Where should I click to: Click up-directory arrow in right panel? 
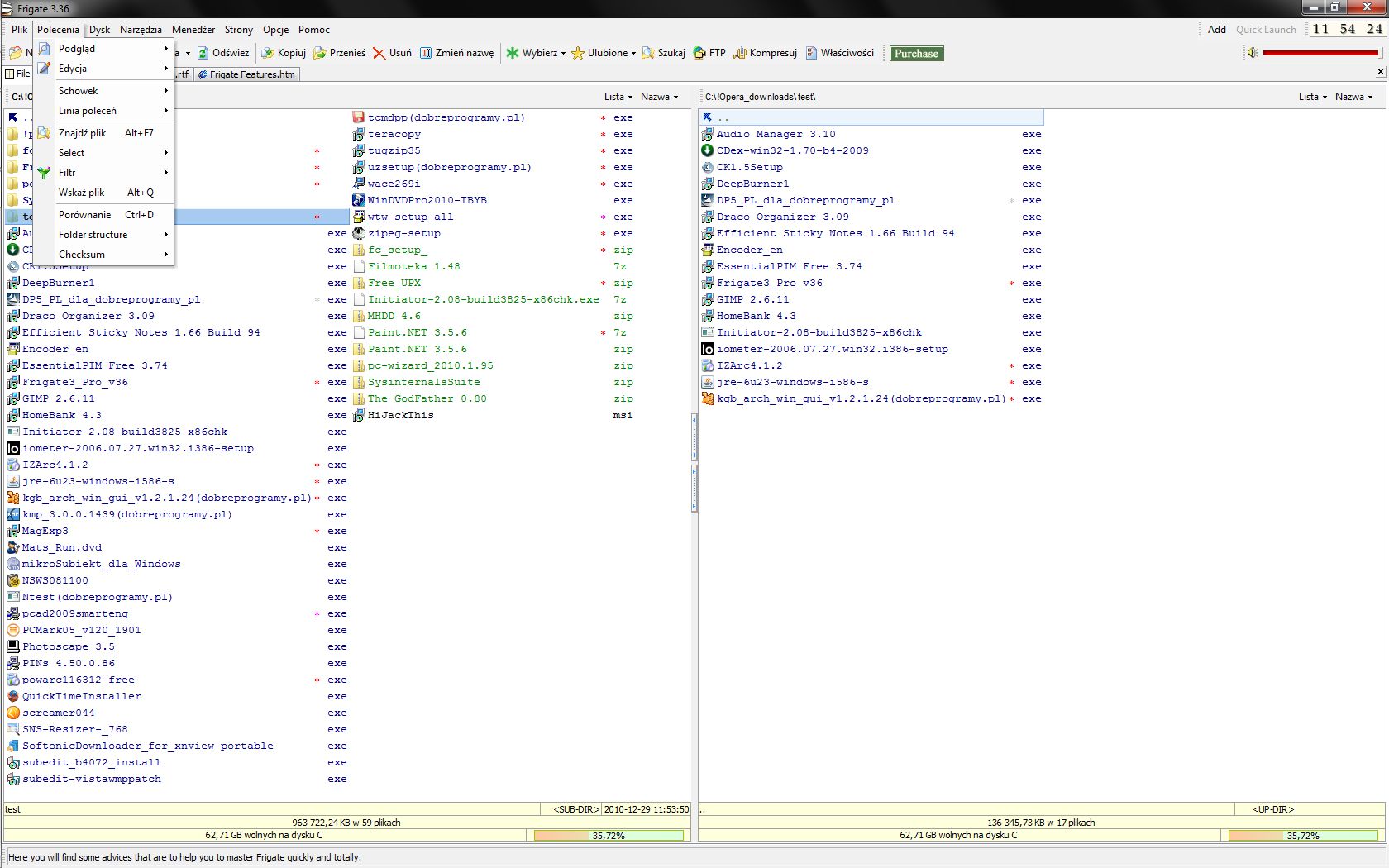point(708,117)
